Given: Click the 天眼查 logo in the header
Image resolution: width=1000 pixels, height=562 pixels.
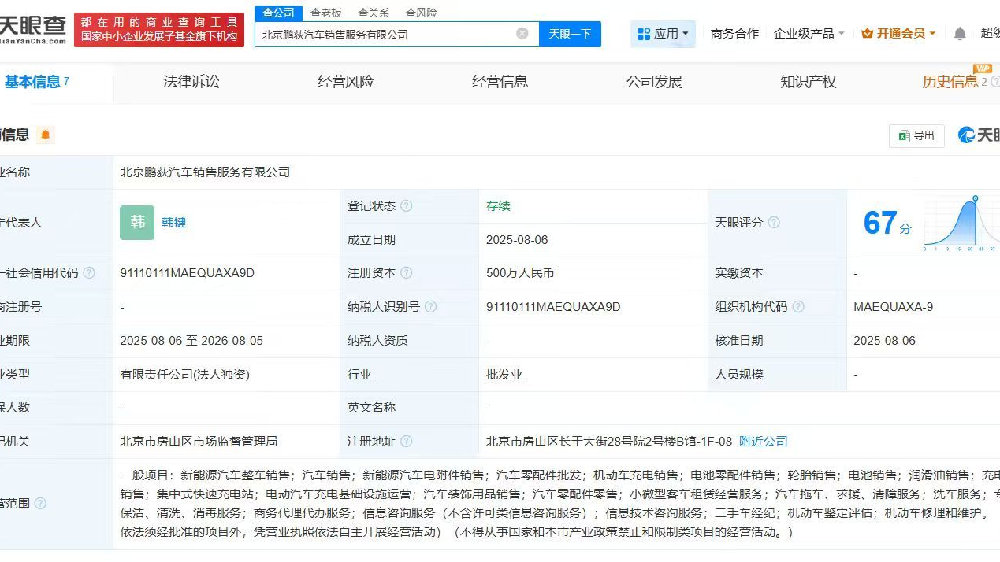Looking at the screenshot, I should coord(33,29).
